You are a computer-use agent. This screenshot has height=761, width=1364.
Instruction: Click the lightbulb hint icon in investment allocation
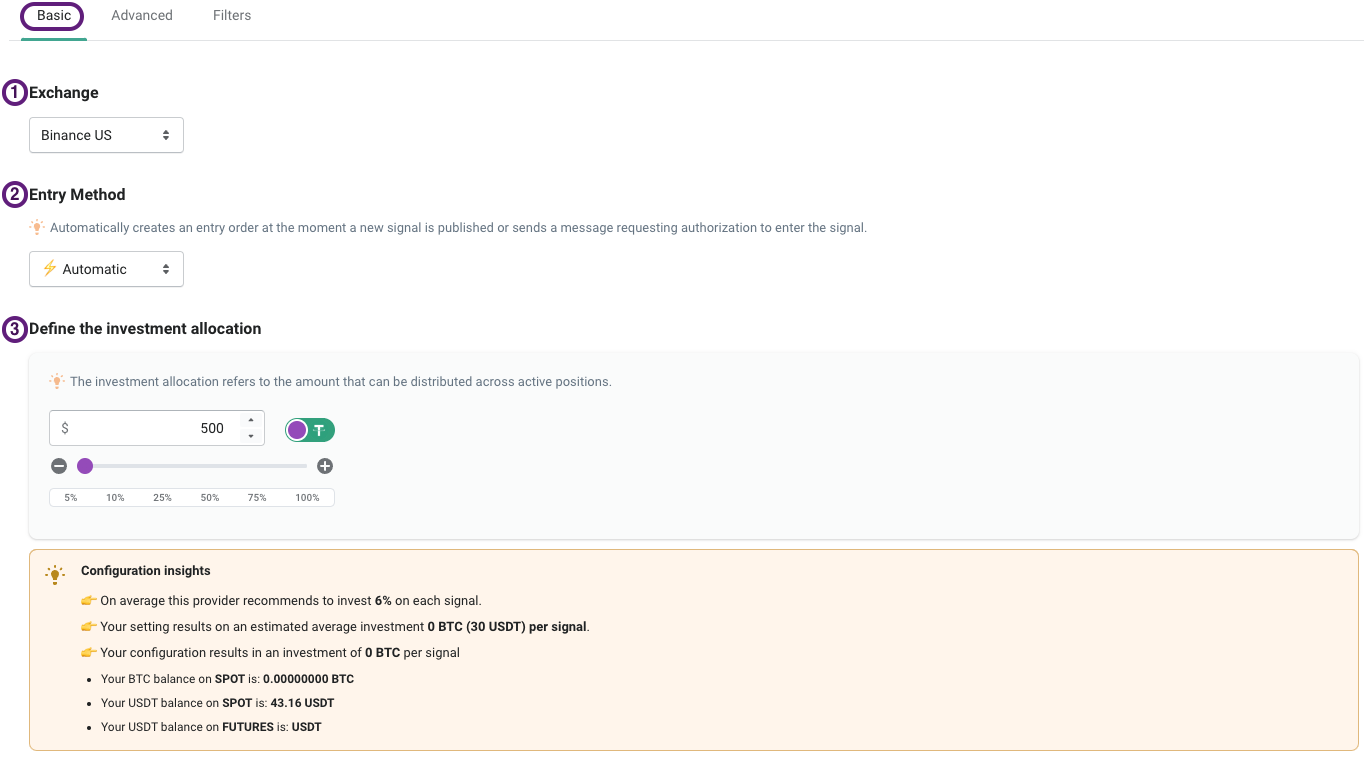point(57,381)
